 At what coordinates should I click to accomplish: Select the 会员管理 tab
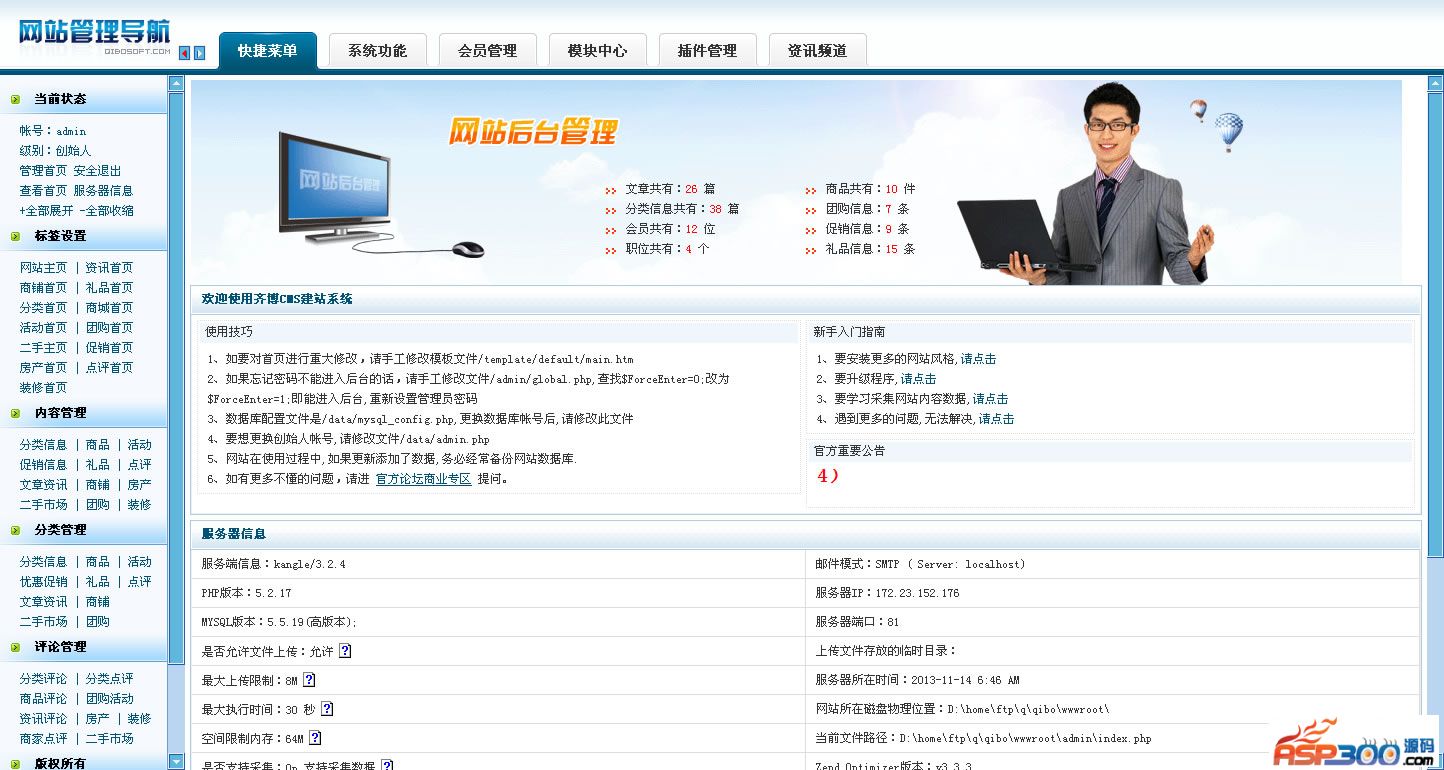pos(487,51)
